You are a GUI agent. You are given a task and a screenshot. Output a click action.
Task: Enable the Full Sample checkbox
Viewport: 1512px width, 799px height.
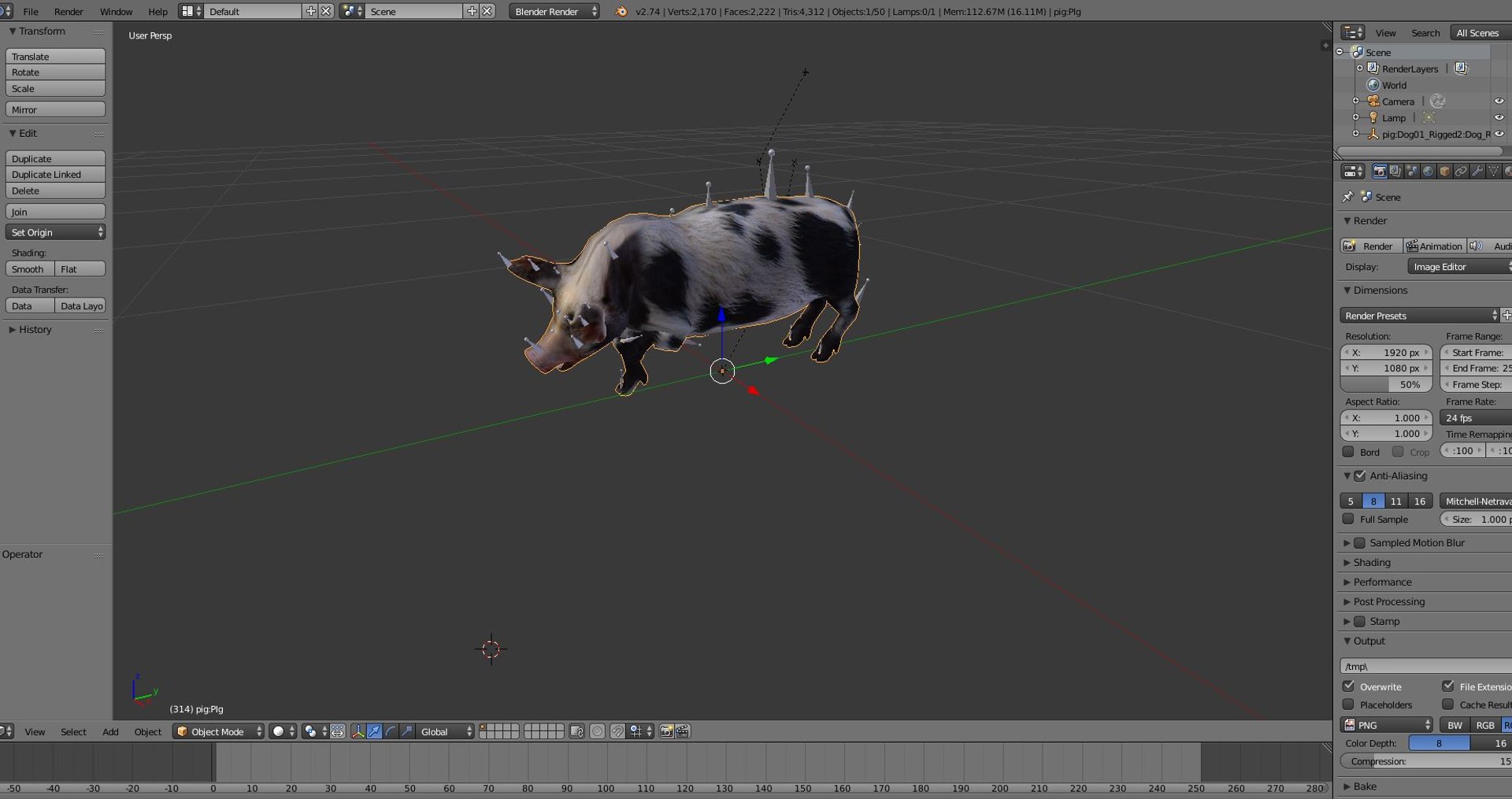1348,519
